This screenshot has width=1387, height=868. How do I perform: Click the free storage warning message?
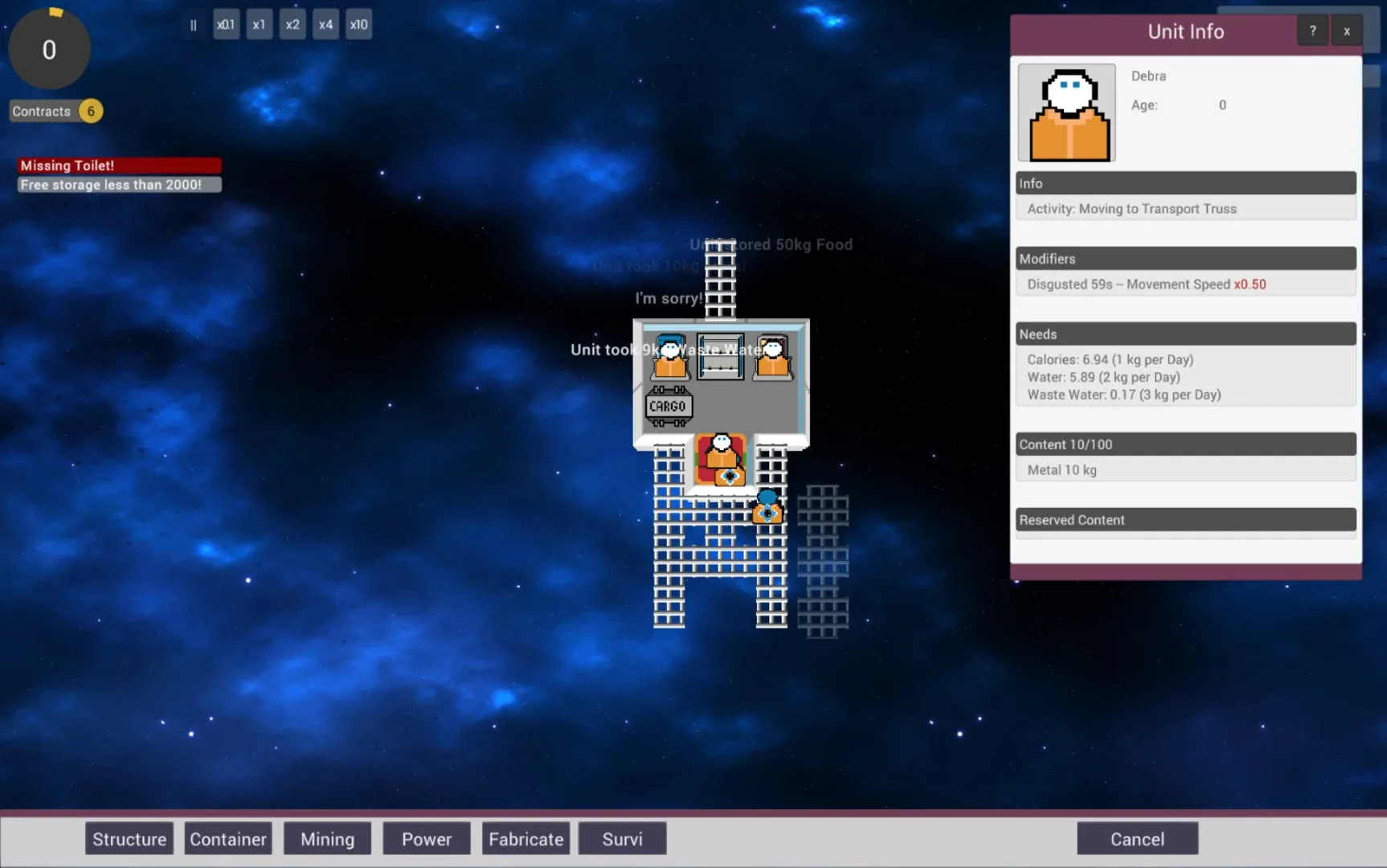119,185
